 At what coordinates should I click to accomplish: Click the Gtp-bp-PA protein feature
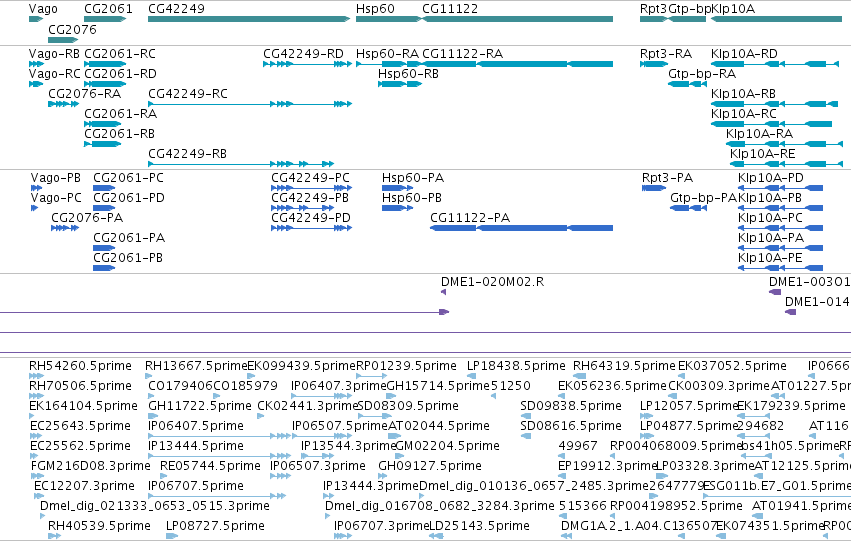(689, 208)
